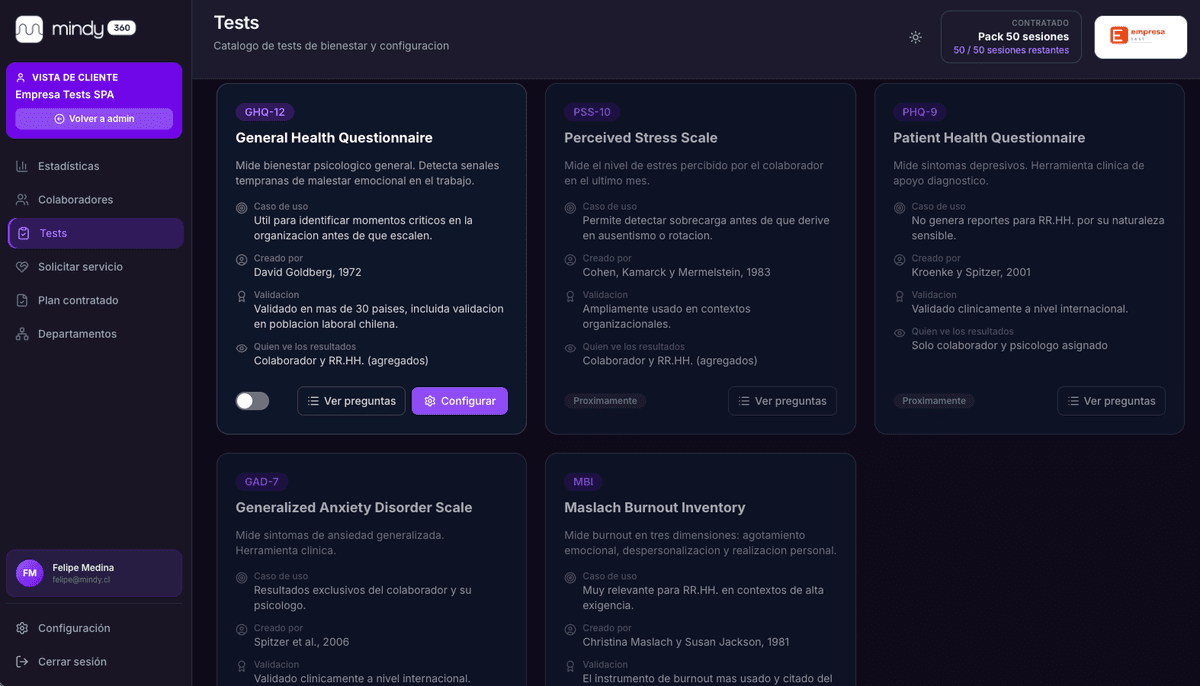Click the Estadísticas bar chart icon
The image size is (1200, 686).
click(22, 166)
